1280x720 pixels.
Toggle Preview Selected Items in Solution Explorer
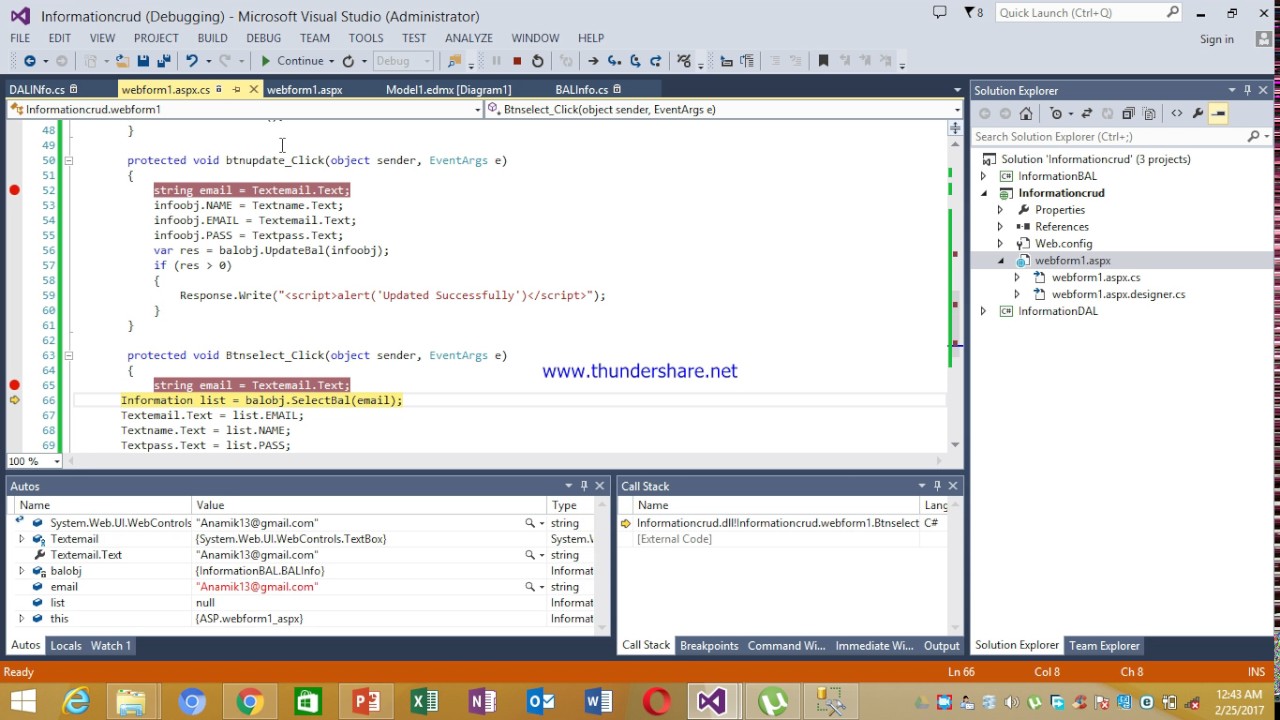click(x=1218, y=113)
